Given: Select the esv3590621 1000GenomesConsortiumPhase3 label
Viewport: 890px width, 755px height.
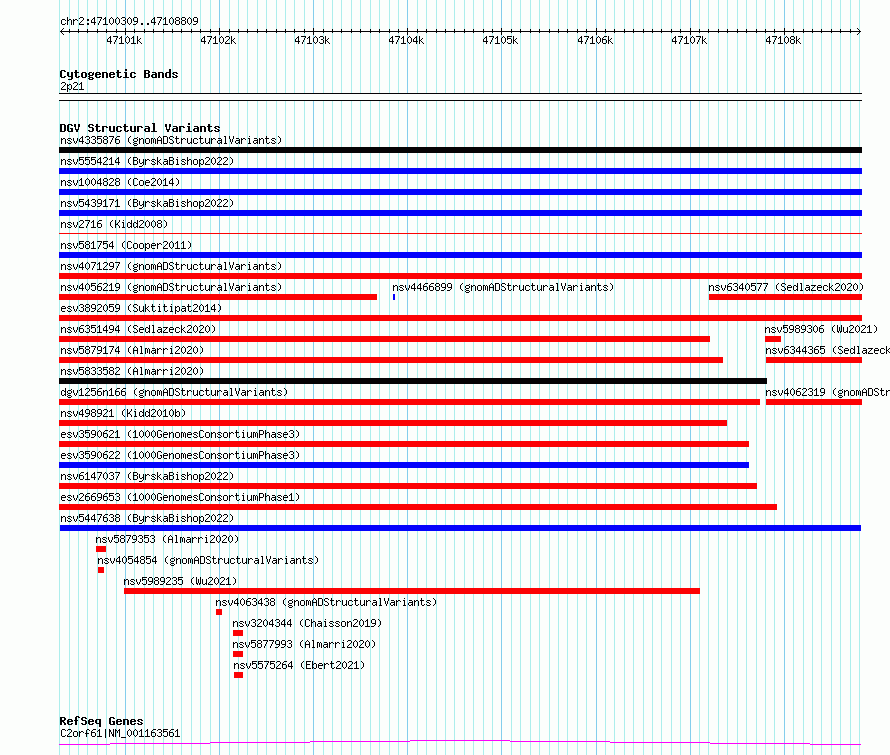Looking at the screenshot, I should (180, 434).
